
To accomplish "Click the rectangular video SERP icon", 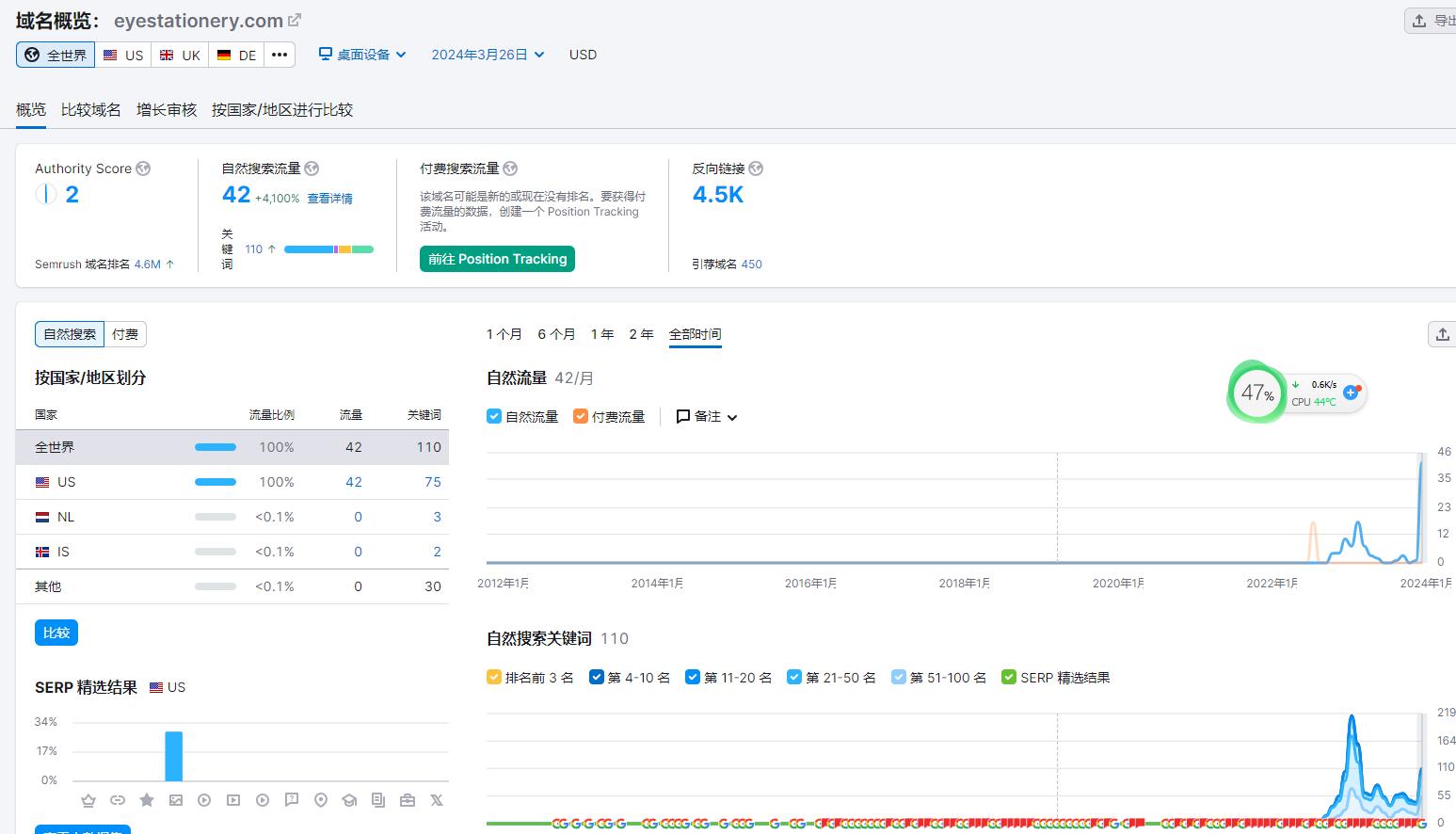I will (x=233, y=800).
